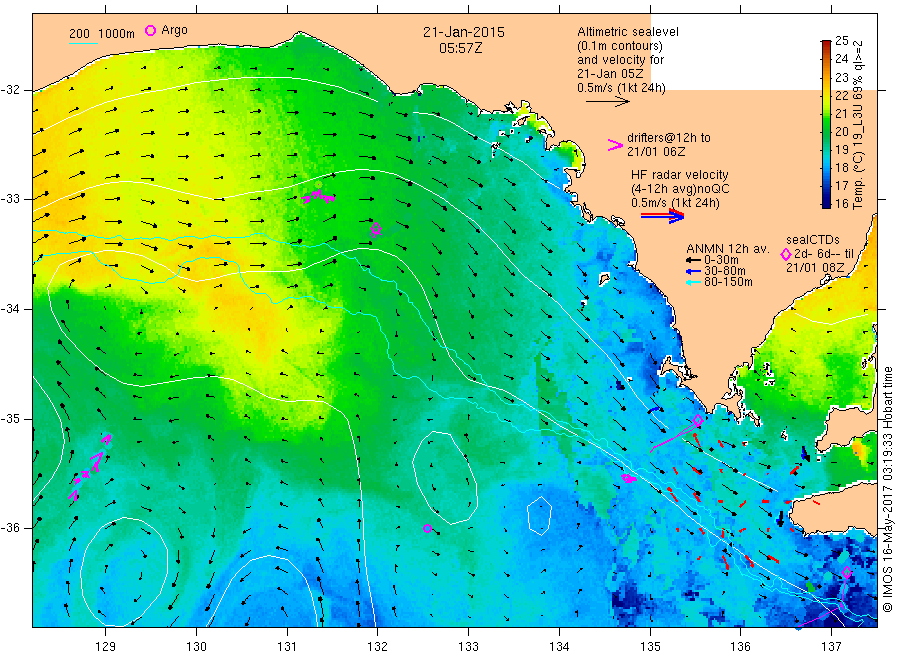This screenshot has height=660, width=900.
Task: Click the '21/01 06Z' drifter time text
Action: tap(656, 152)
